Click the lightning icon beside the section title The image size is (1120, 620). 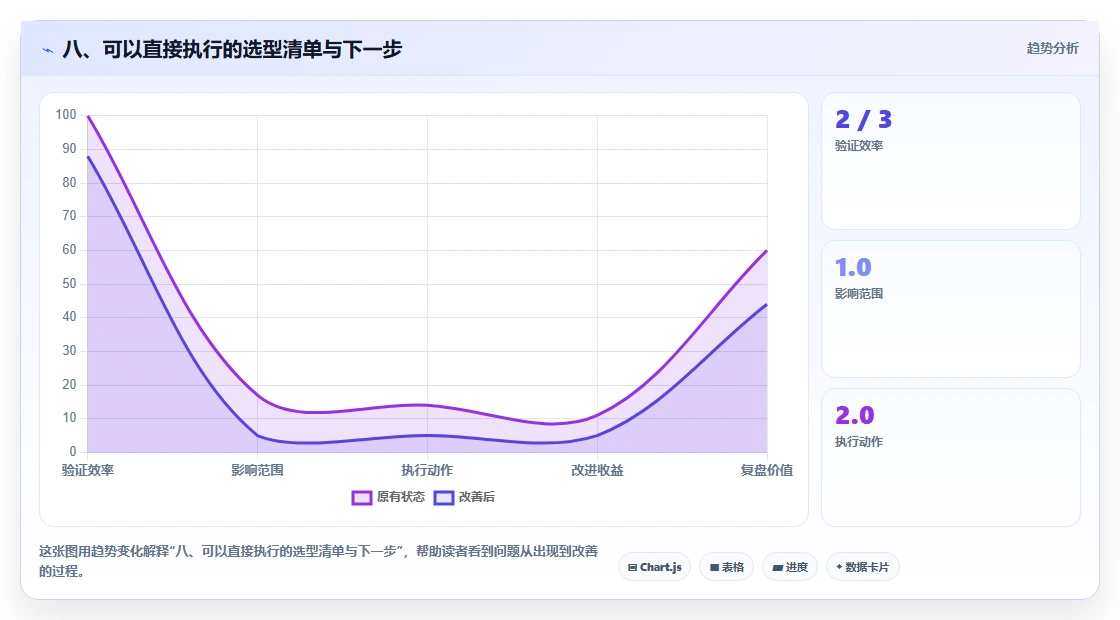coord(47,50)
